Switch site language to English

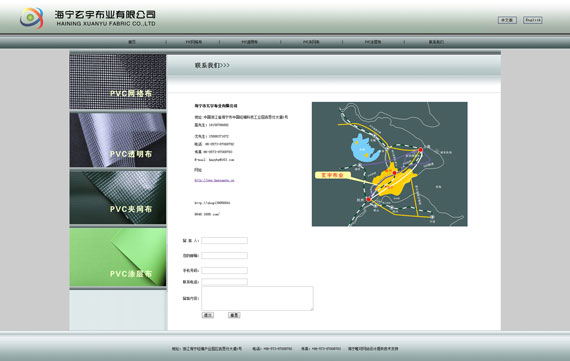[533, 20]
